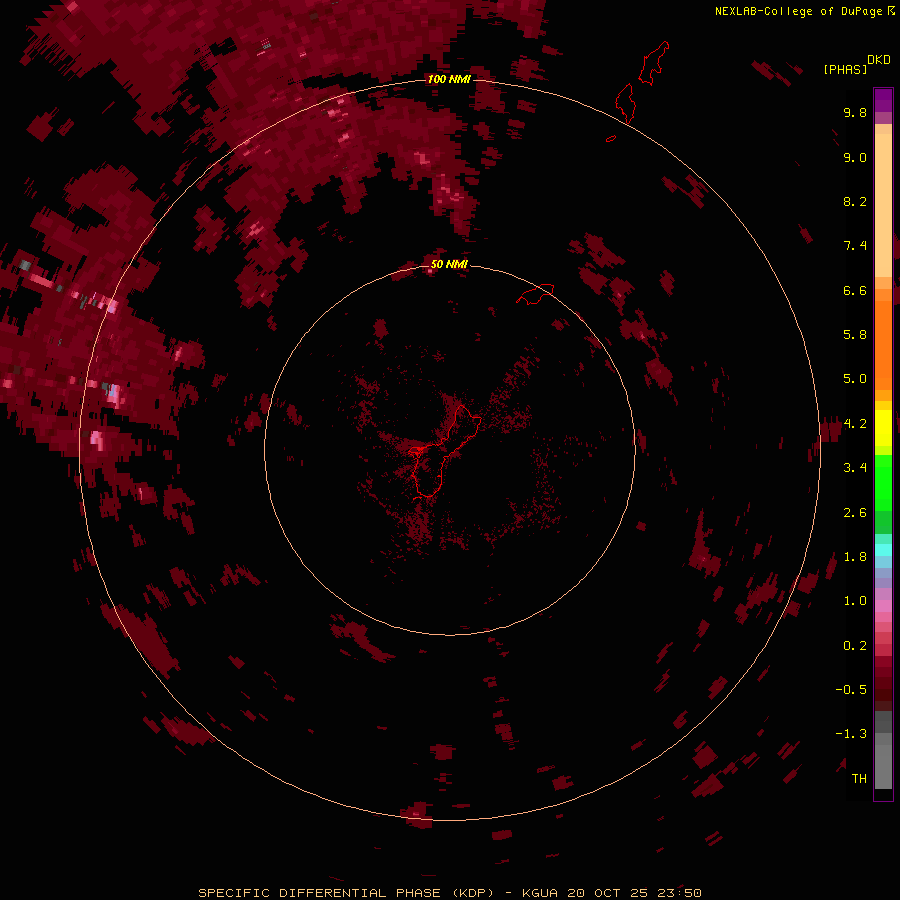900x900 pixels.
Task: Pick the bright green color bar segment
Action: pyautogui.click(x=883, y=482)
